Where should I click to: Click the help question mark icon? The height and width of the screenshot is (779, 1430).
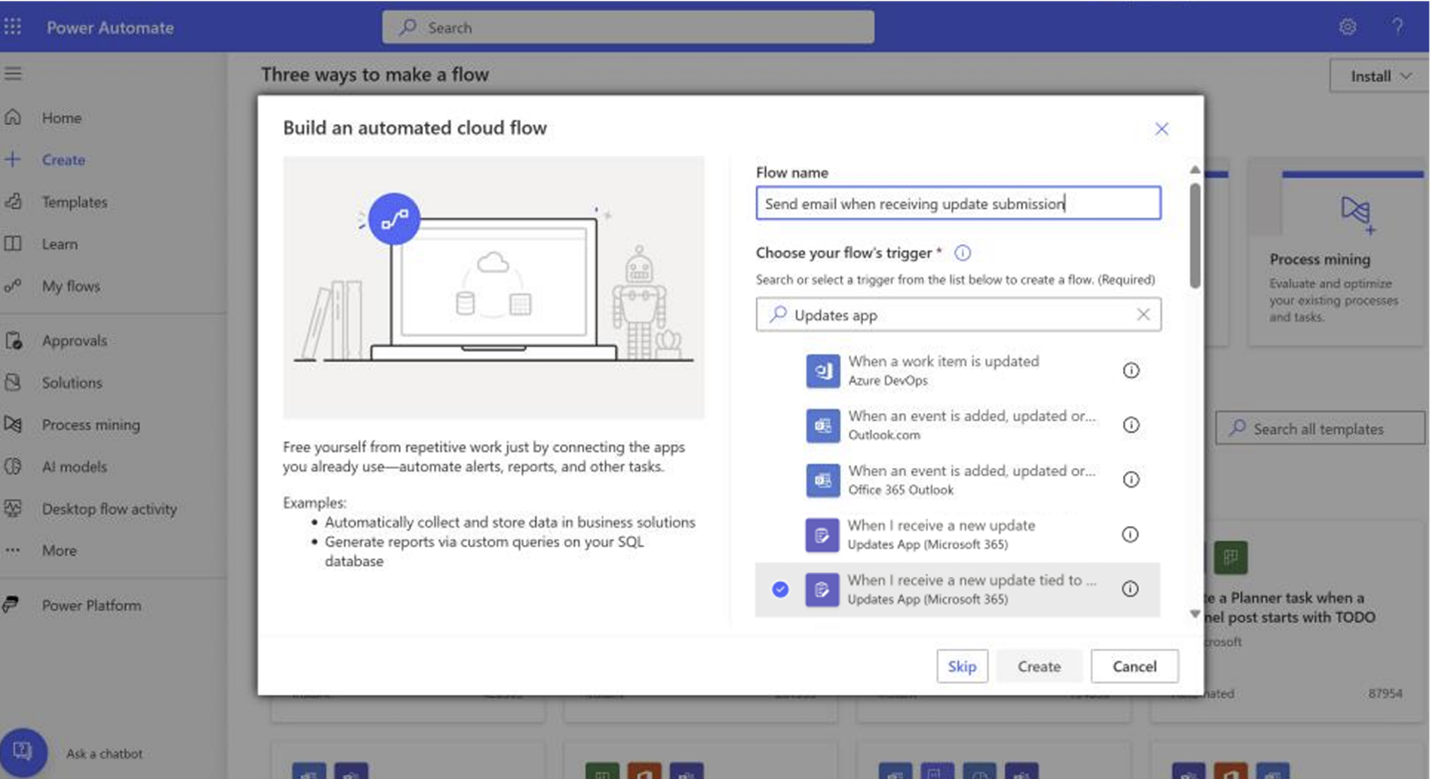pos(1398,27)
